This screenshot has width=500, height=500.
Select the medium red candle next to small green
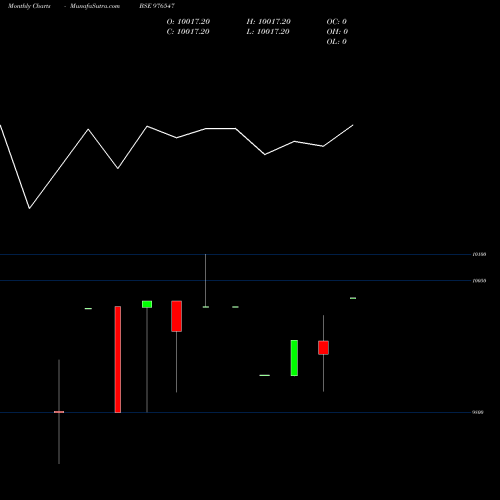(177, 316)
